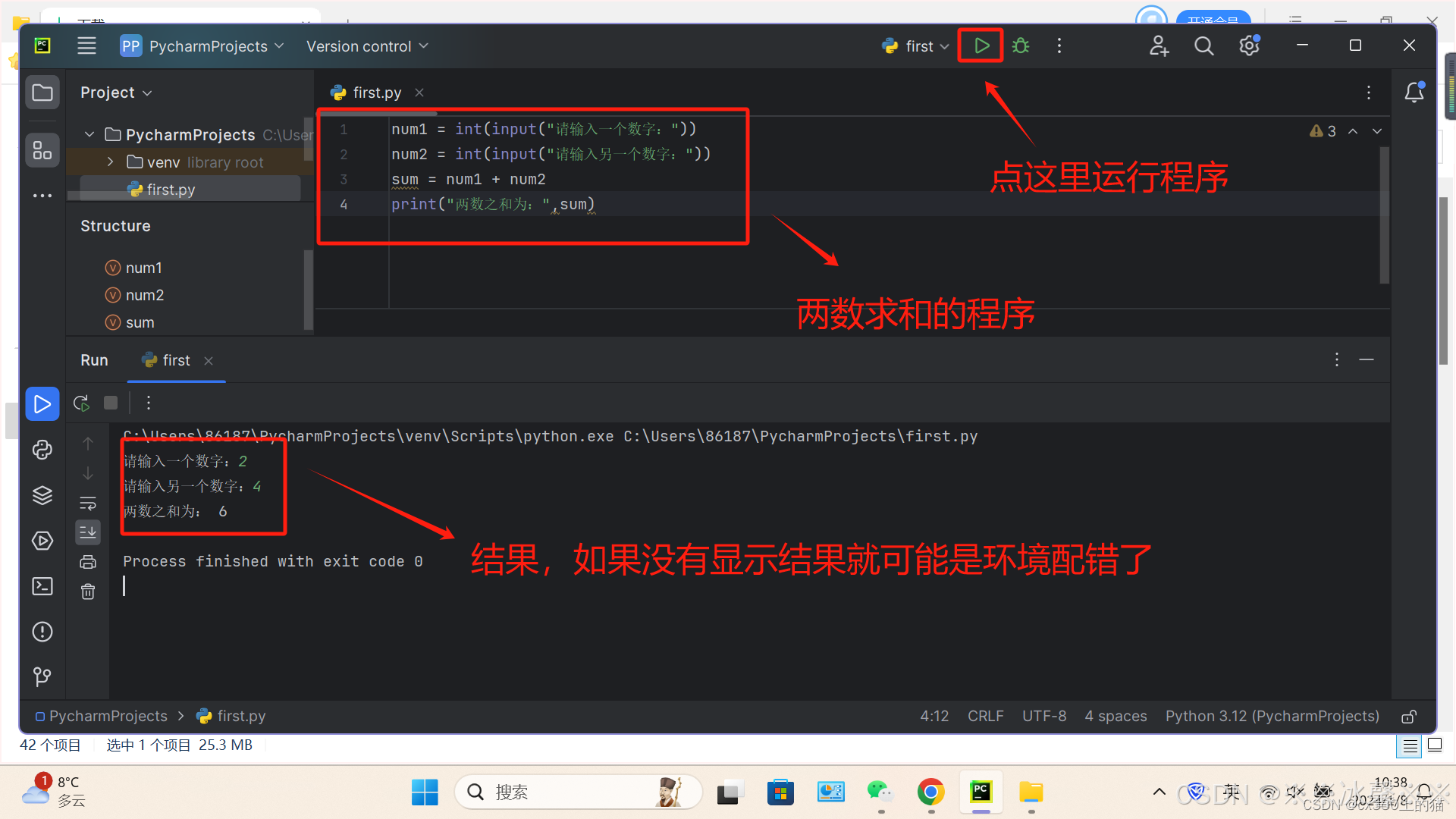Toggle scroll to end in console

point(88,532)
